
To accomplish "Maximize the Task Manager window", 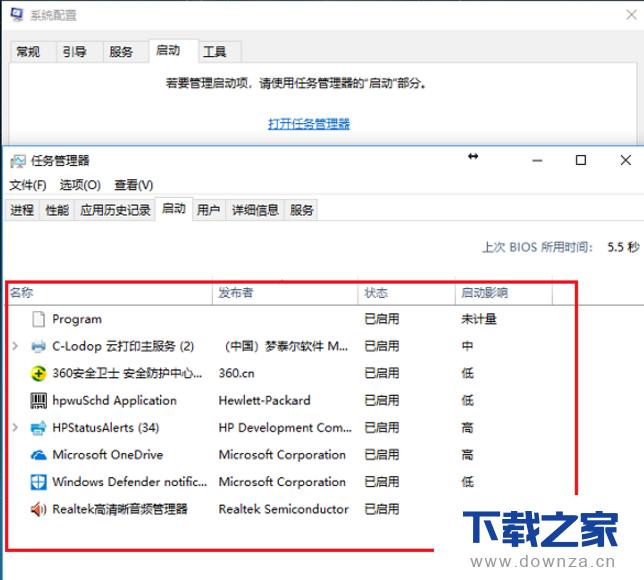I will tap(581, 160).
